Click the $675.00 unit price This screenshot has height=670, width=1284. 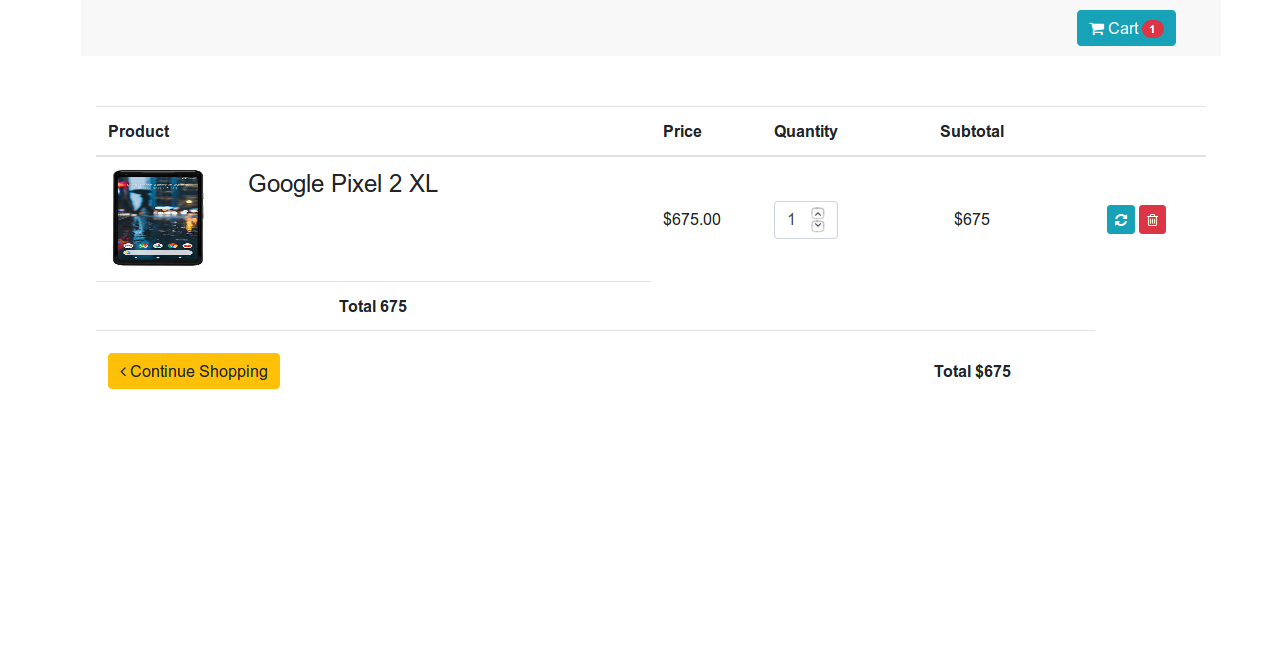tap(691, 219)
